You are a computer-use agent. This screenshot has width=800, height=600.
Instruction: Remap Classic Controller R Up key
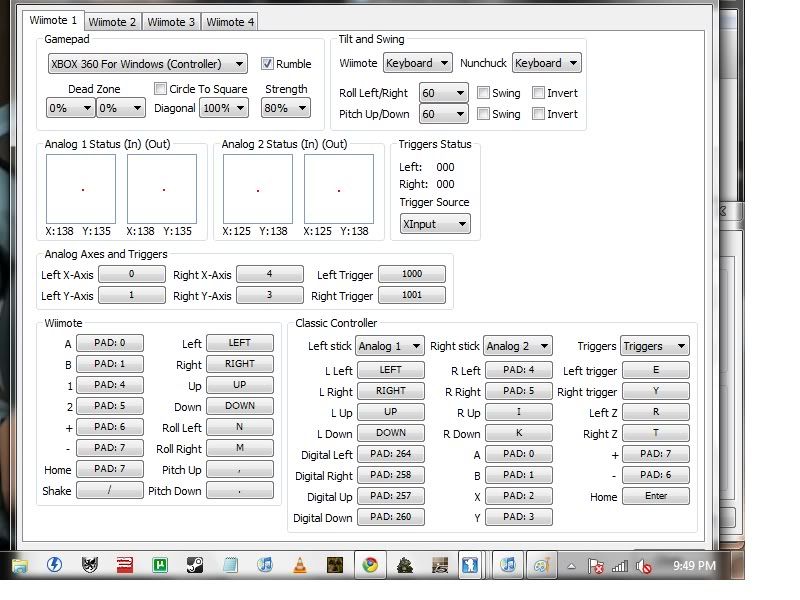519,412
